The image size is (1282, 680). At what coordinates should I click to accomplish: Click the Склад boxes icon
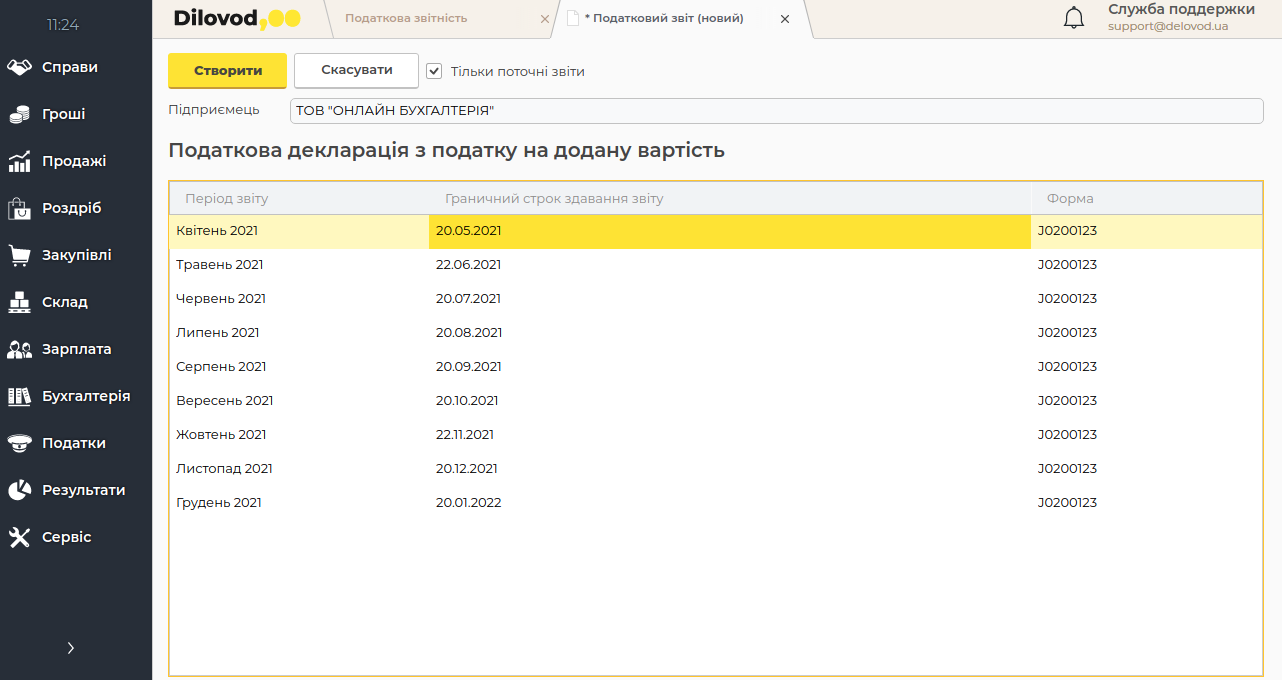click(x=20, y=302)
